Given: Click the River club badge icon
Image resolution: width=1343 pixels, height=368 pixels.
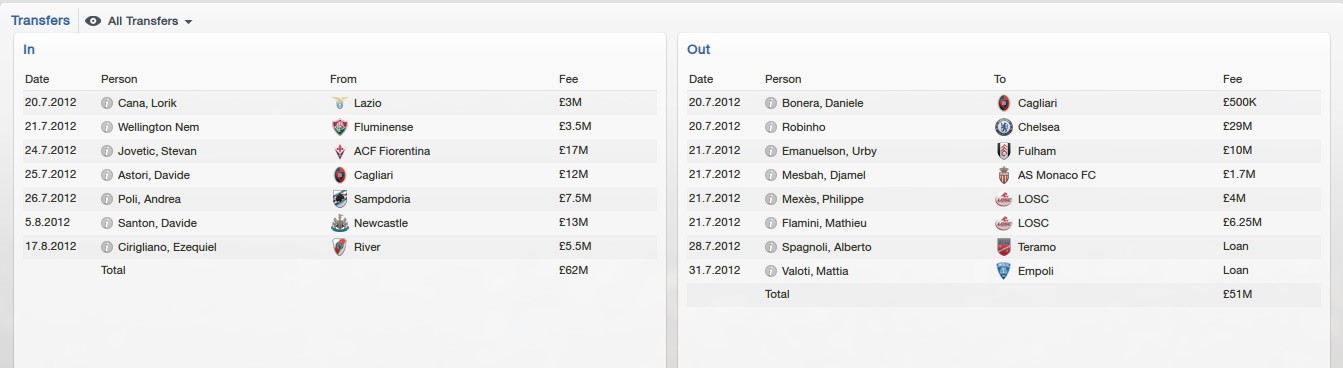Looking at the screenshot, I should pyautogui.click(x=340, y=247).
